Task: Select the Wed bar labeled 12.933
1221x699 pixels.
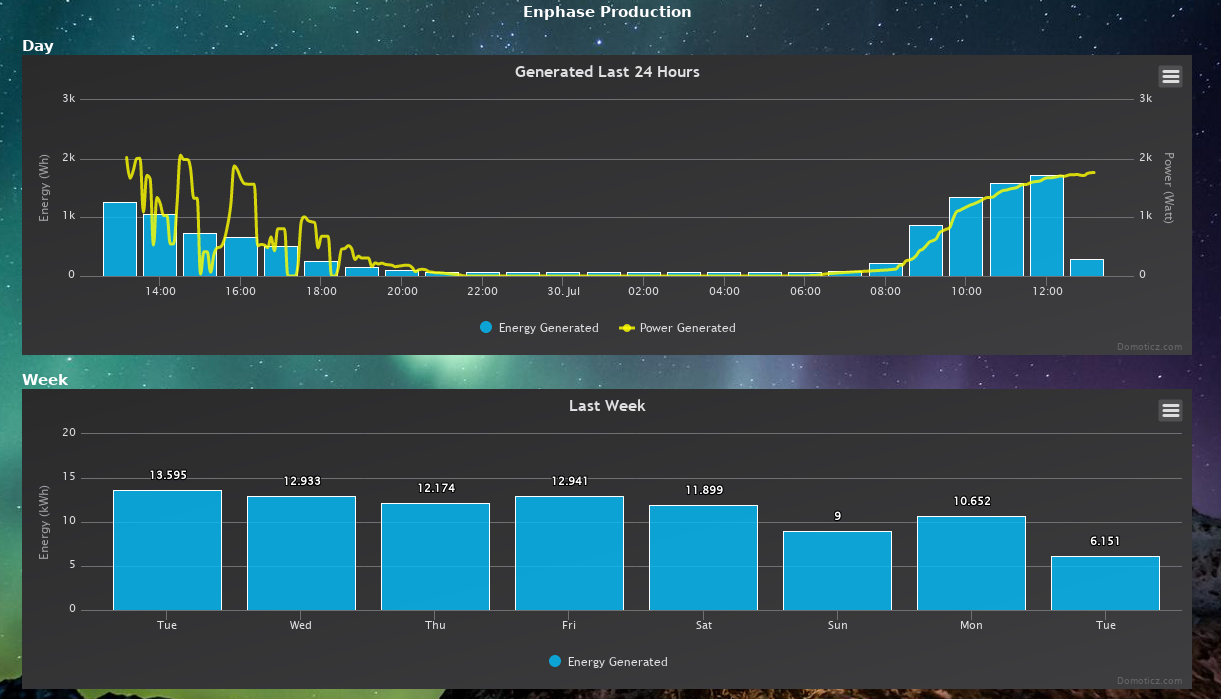Action: (x=301, y=553)
